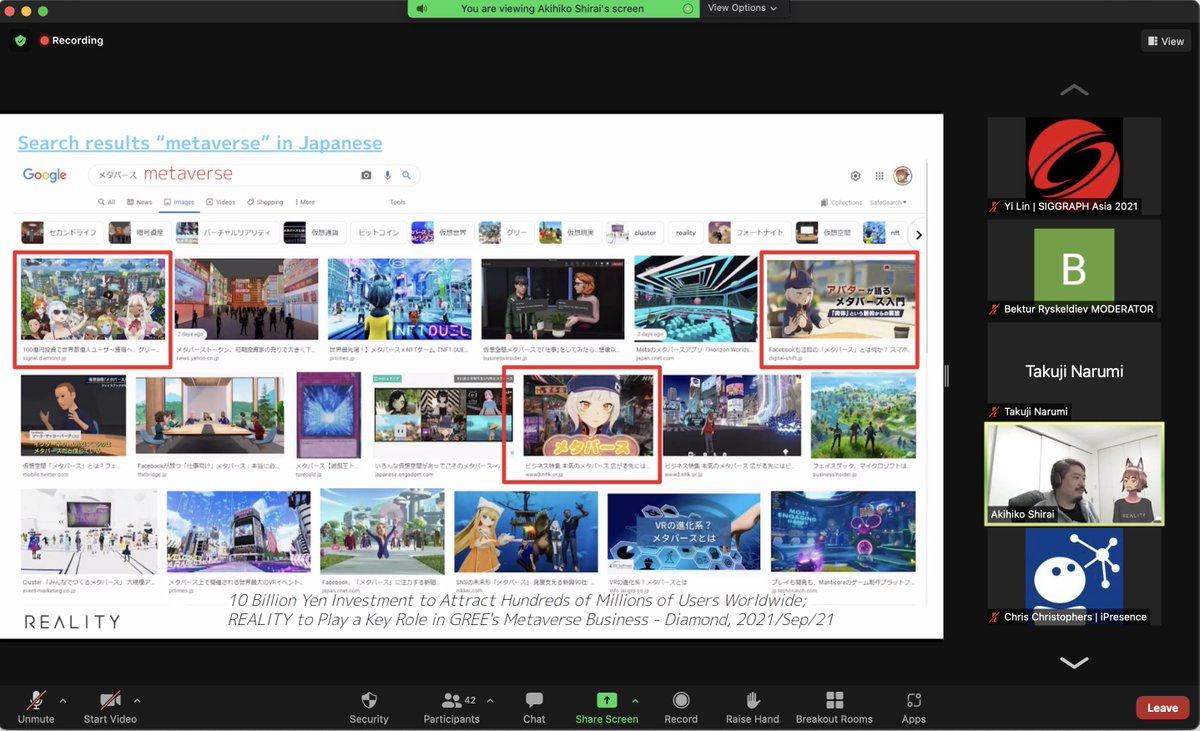Select the Shopping tab in Google
Screen dimensions: 1200x731
pyautogui.click(x=265, y=202)
